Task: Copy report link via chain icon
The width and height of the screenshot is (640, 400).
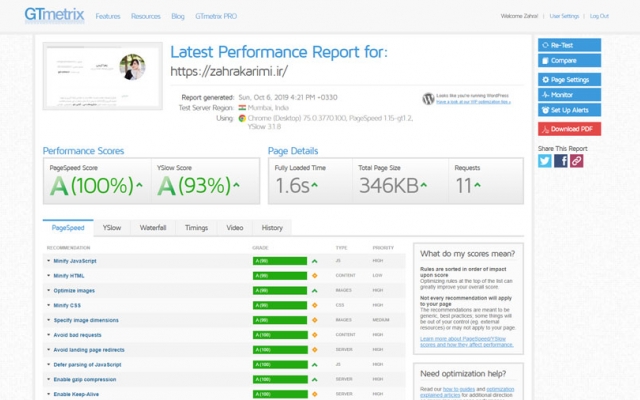Action: click(576, 161)
